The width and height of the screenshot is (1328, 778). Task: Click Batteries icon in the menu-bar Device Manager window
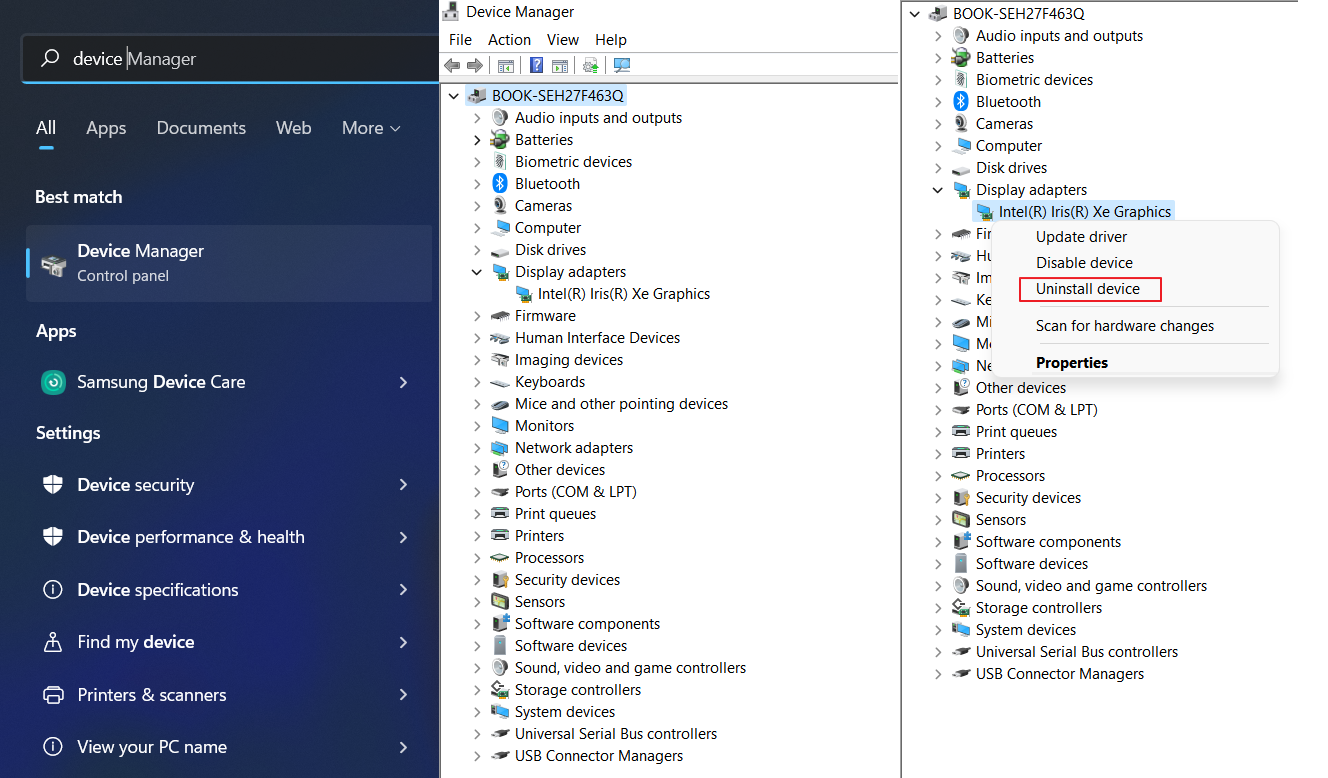coord(500,140)
